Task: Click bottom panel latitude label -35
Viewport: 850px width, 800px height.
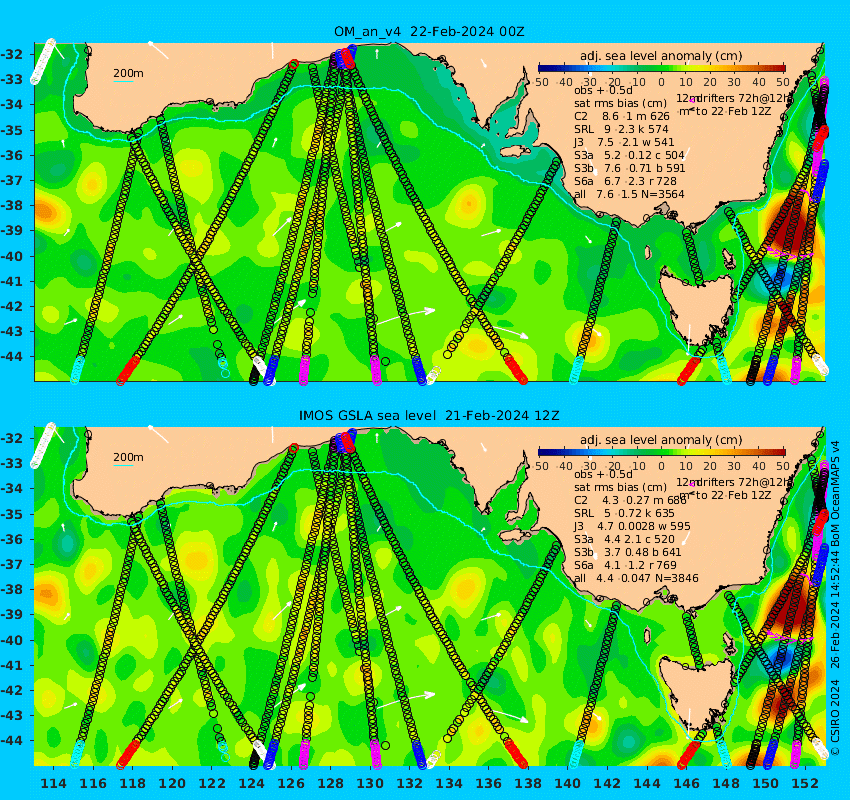Action: (12, 513)
